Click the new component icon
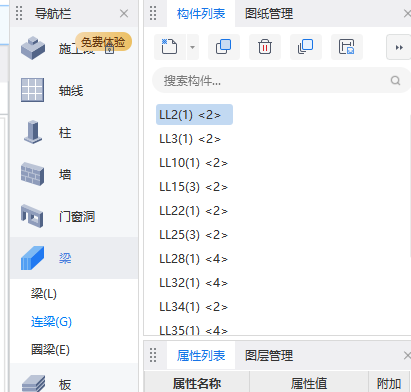Viewport: 411px width, 392px height. pos(169,47)
